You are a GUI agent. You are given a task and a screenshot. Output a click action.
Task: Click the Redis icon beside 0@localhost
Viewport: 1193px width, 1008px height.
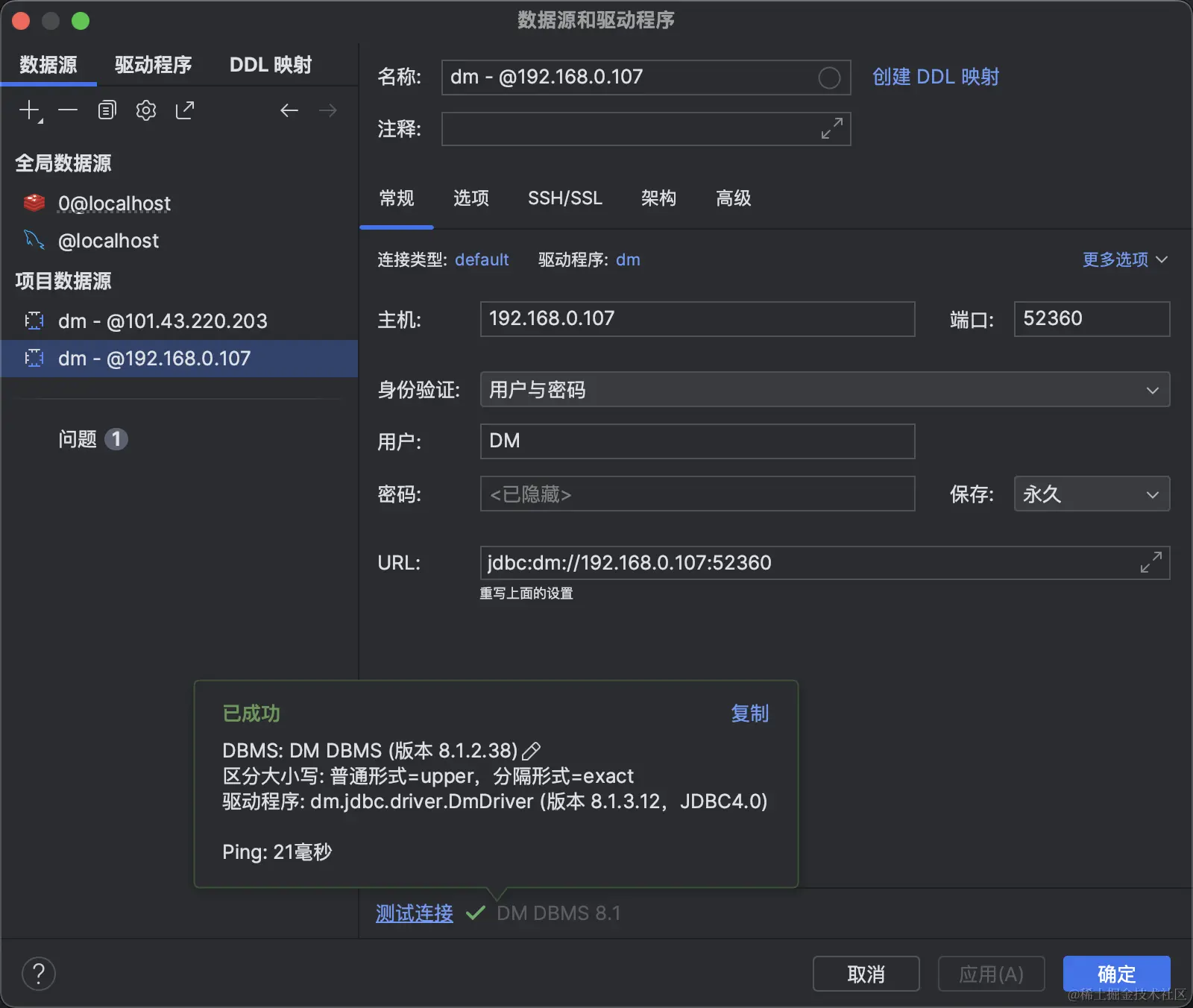point(34,202)
